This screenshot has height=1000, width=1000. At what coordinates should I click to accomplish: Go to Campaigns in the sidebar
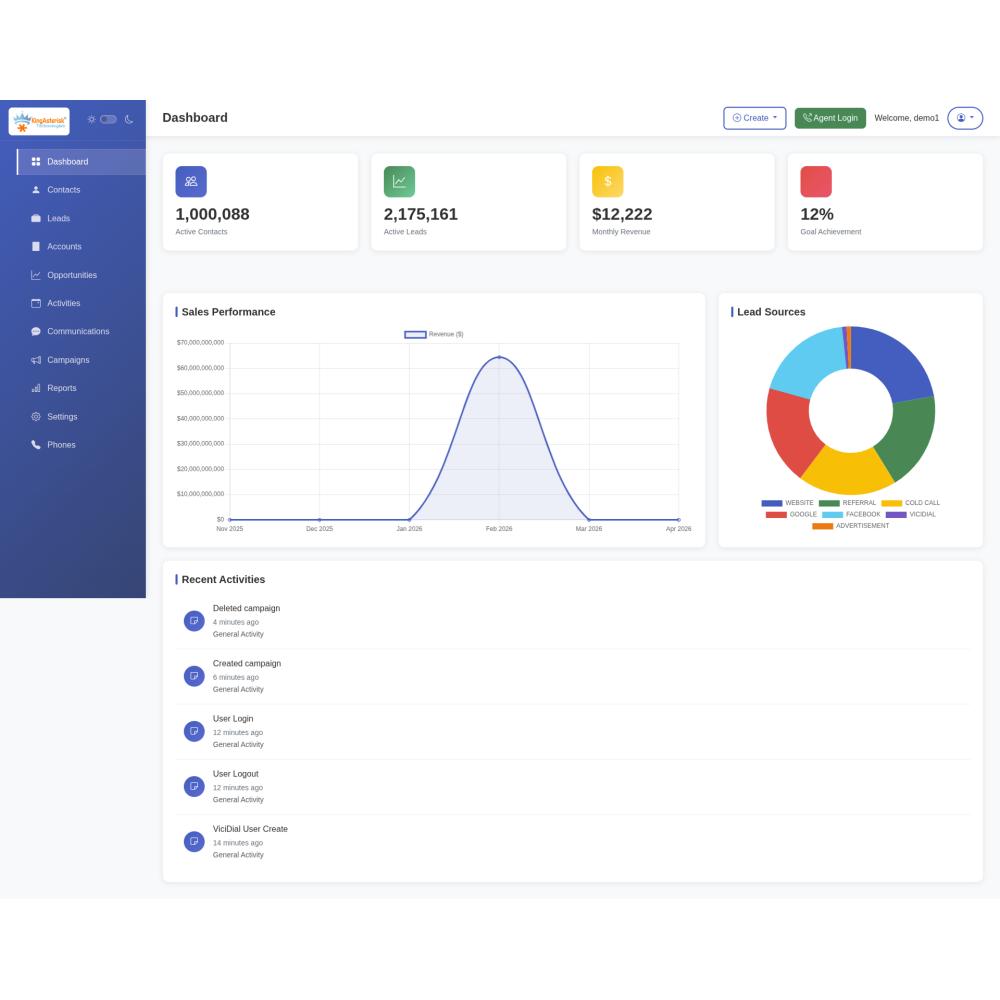pyautogui.click(x=68, y=360)
